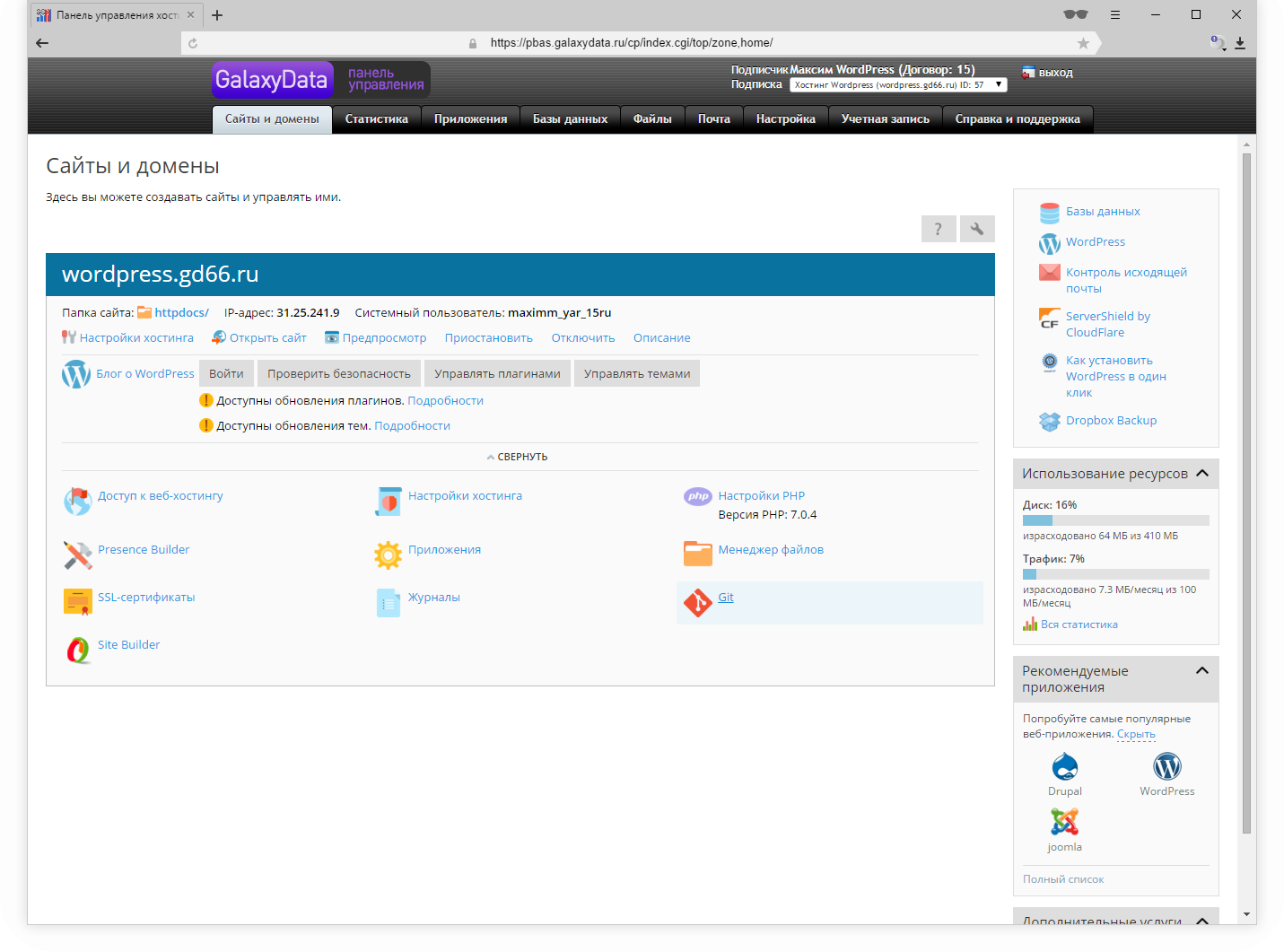Click the WordPress recommended application icon
This screenshot has height=952, width=1284.
1166,766
